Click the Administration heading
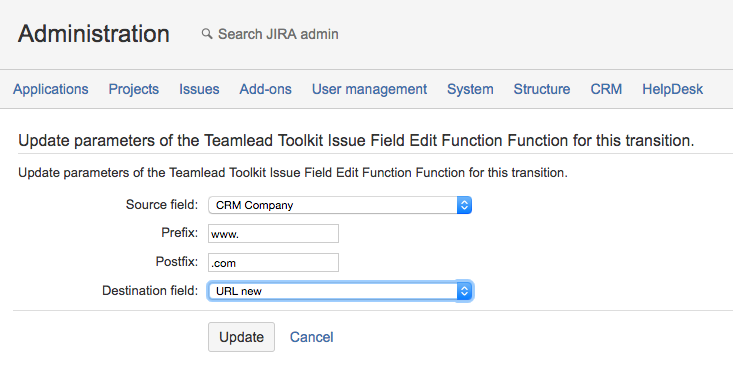The width and height of the screenshot is (733, 381). (x=93, y=34)
